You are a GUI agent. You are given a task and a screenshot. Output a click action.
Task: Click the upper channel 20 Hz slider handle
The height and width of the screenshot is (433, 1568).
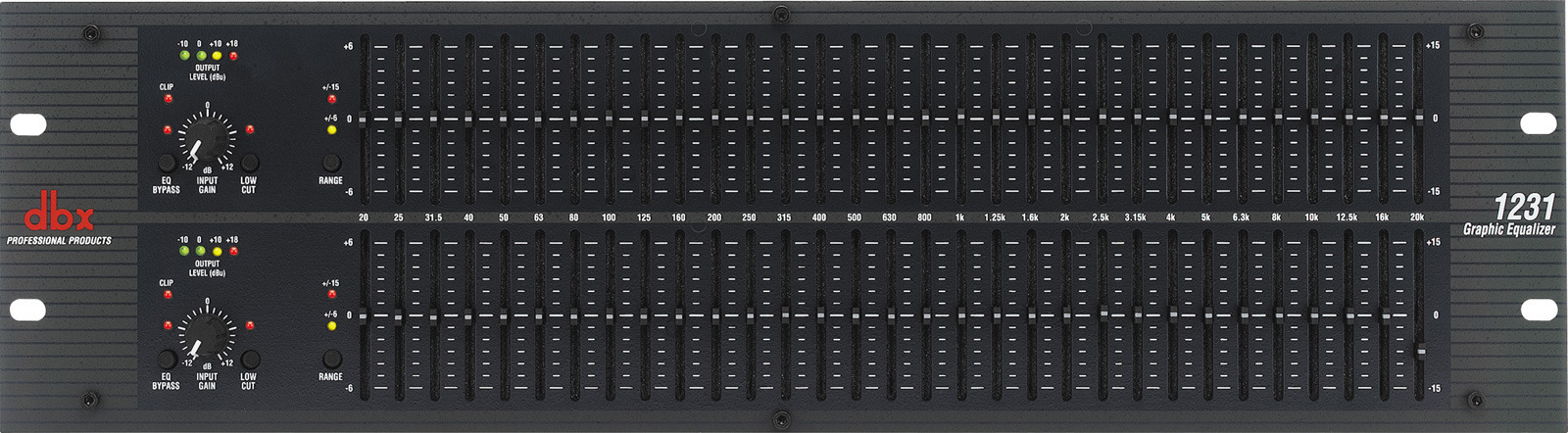(364, 120)
